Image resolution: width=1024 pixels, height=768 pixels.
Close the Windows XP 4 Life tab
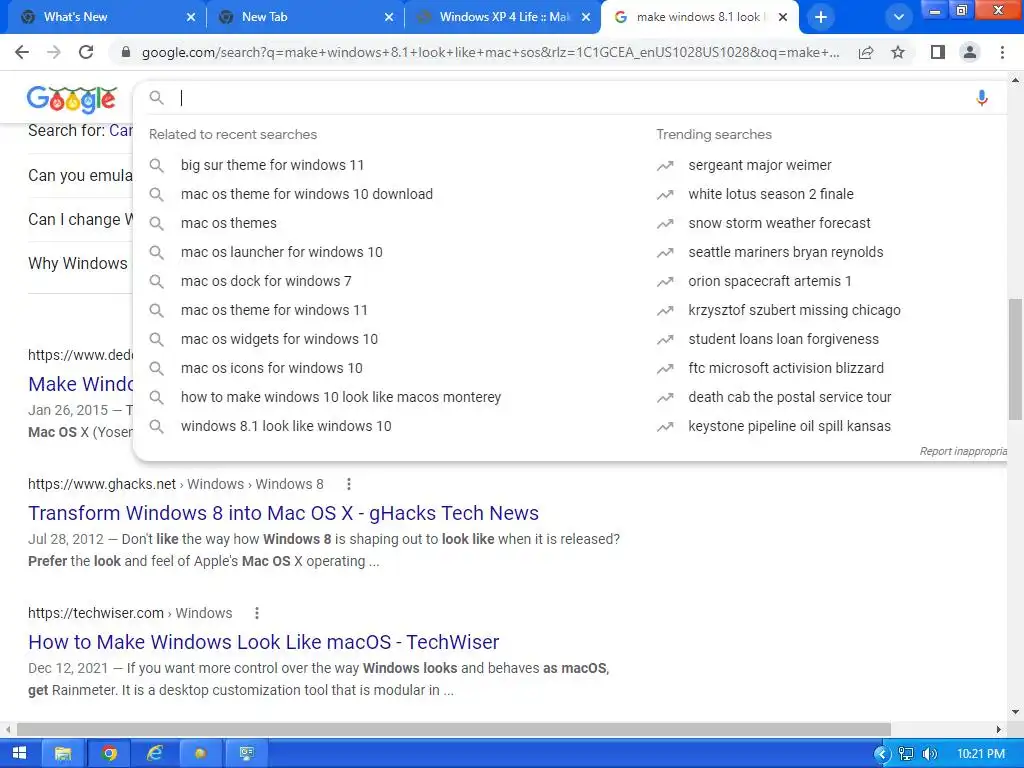point(586,18)
